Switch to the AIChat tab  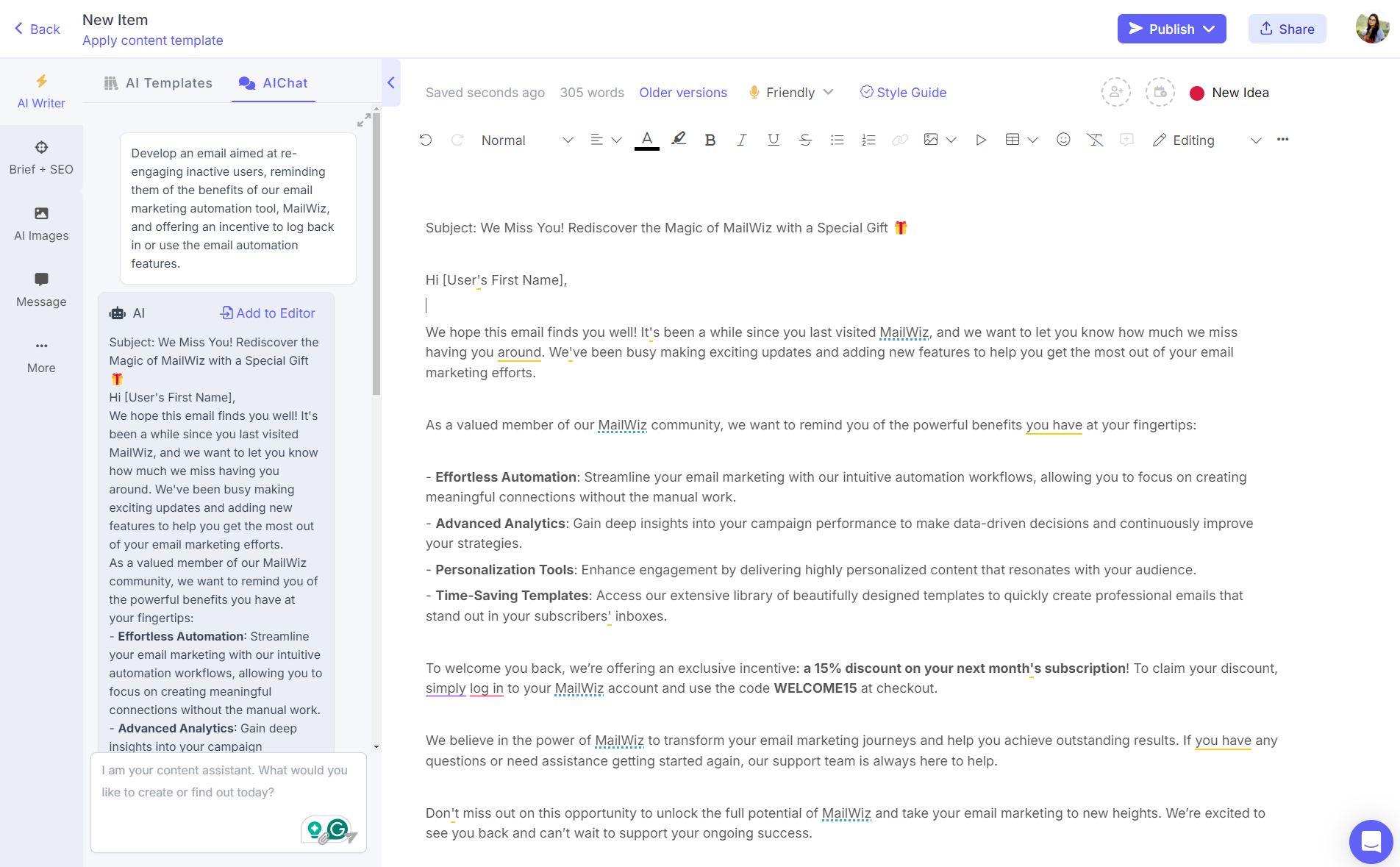pyautogui.click(x=274, y=83)
